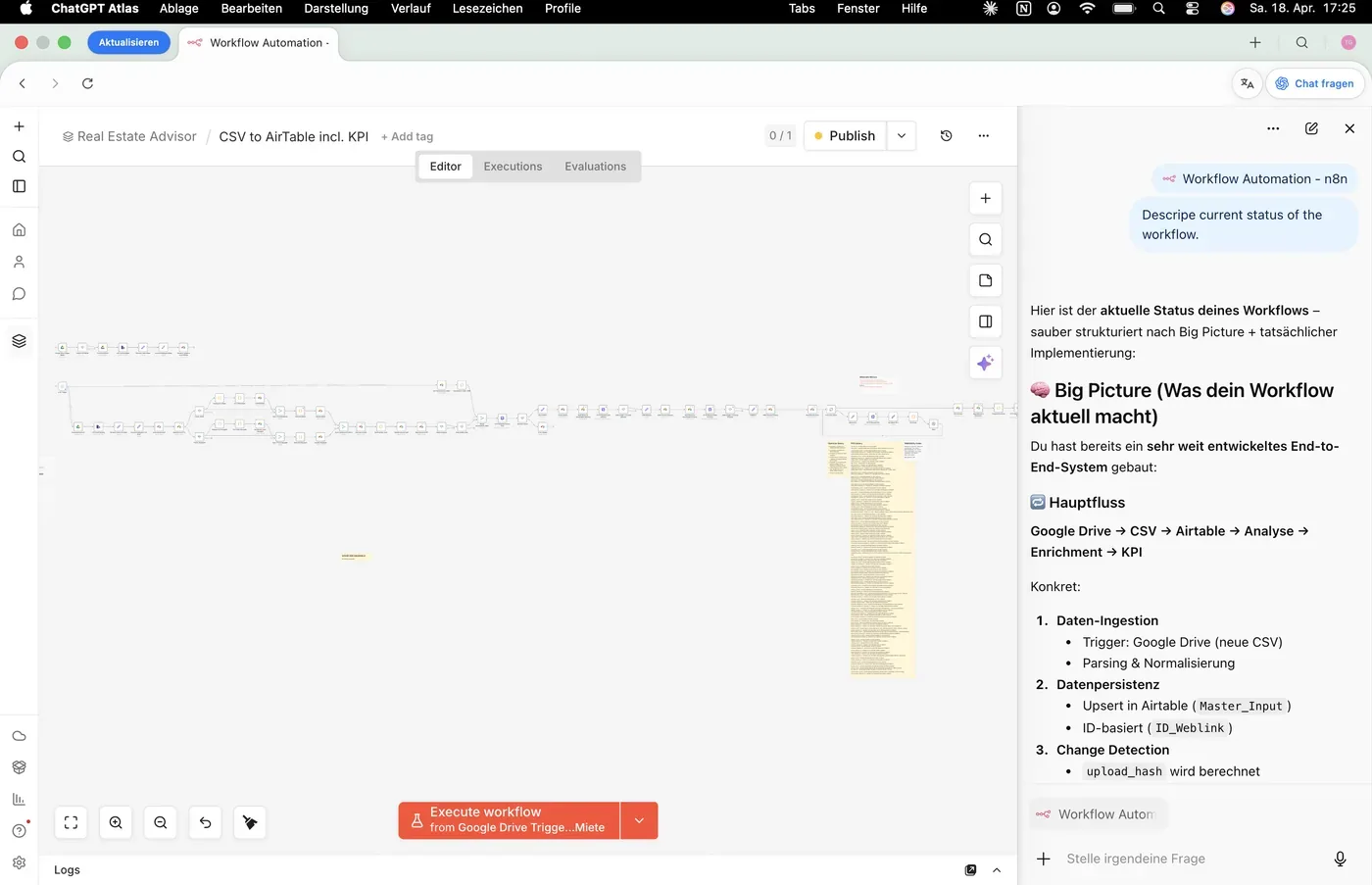1372x885 pixels.
Task: Open the canvas node search magnifier
Action: click(x=985, y=239)
